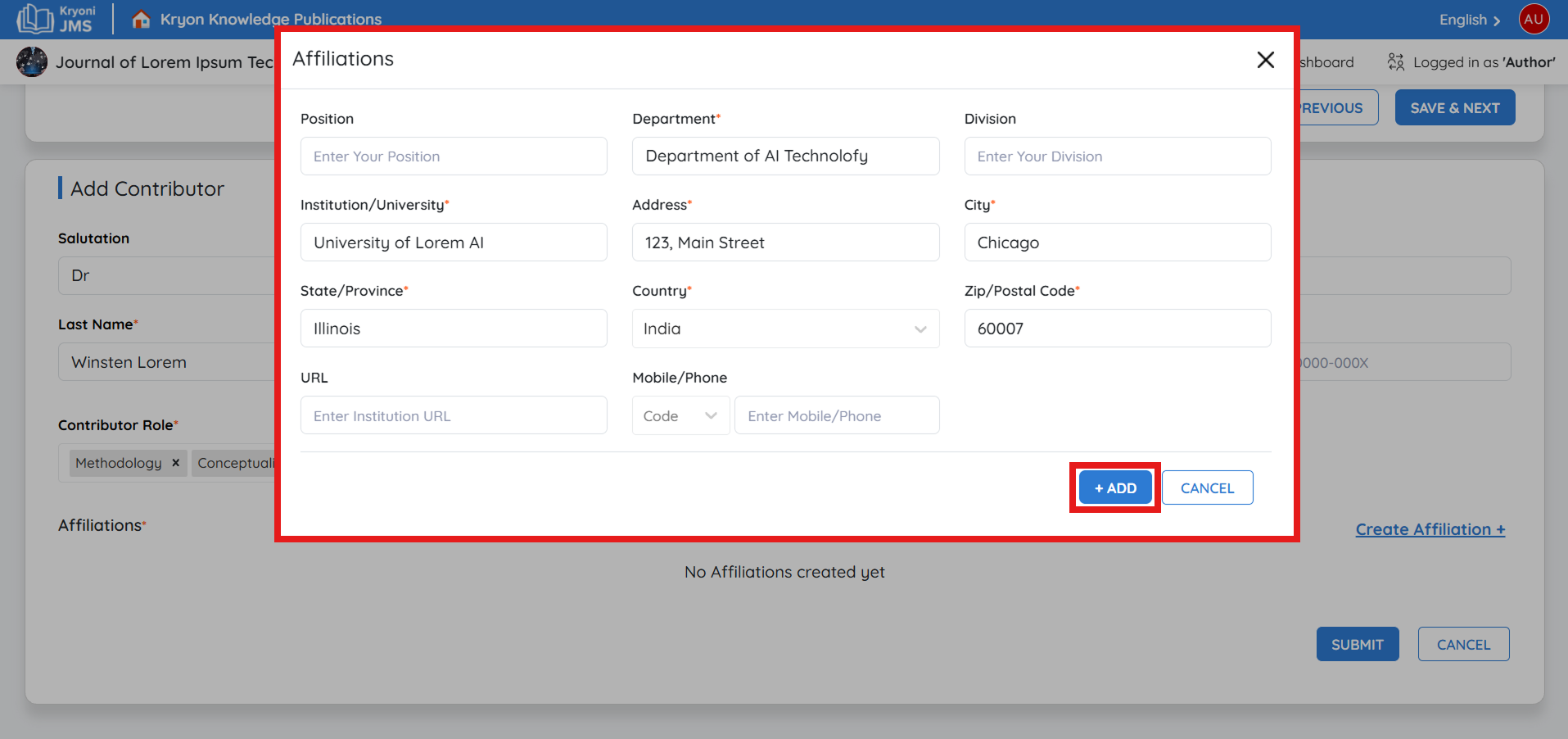Click the Kryoni JMS logo icon
The width and height of the screenshot is (1568, 739).
(x=34, y=19)
